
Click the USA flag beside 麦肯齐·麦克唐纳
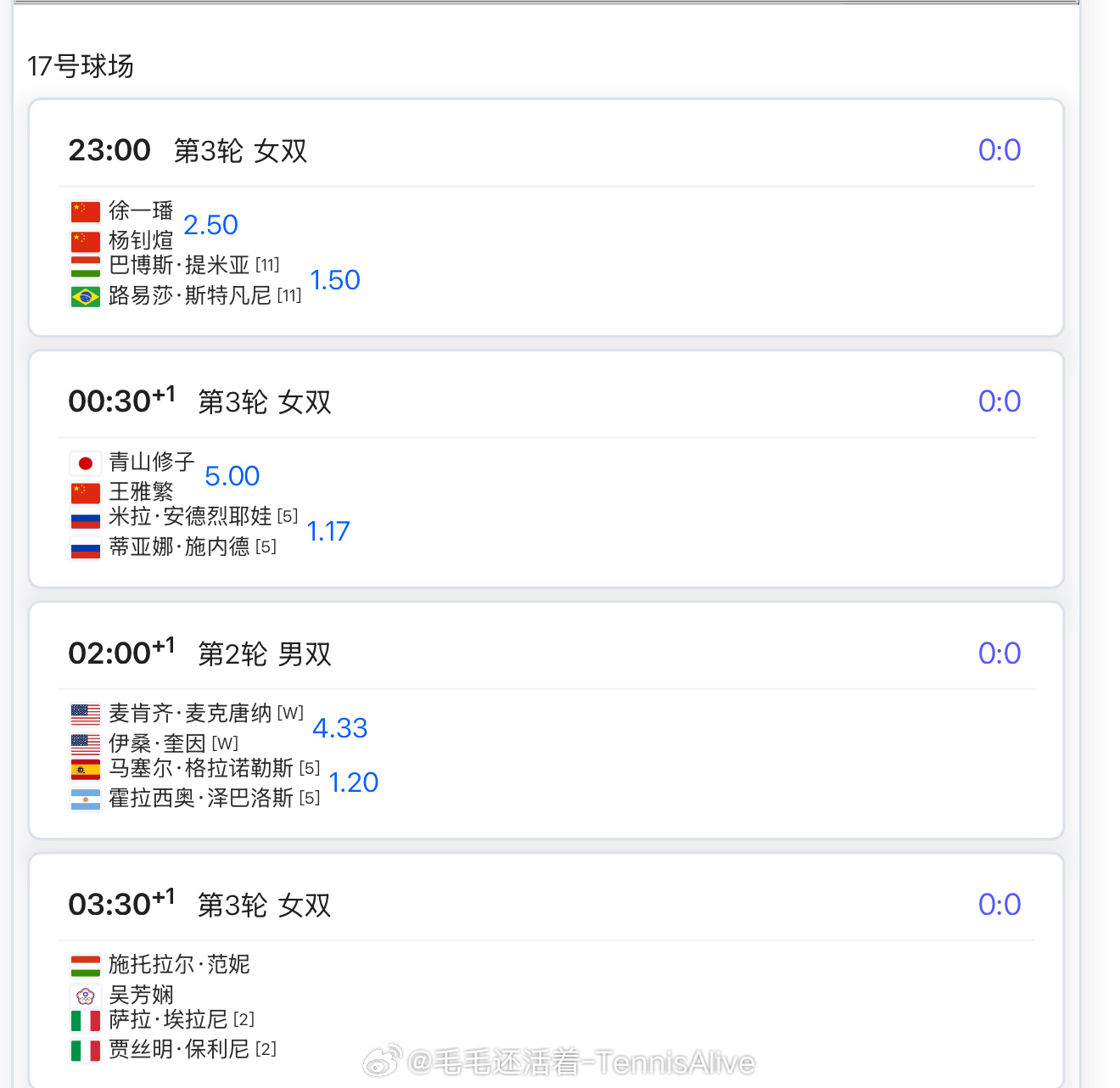click(x=85, y=714)
